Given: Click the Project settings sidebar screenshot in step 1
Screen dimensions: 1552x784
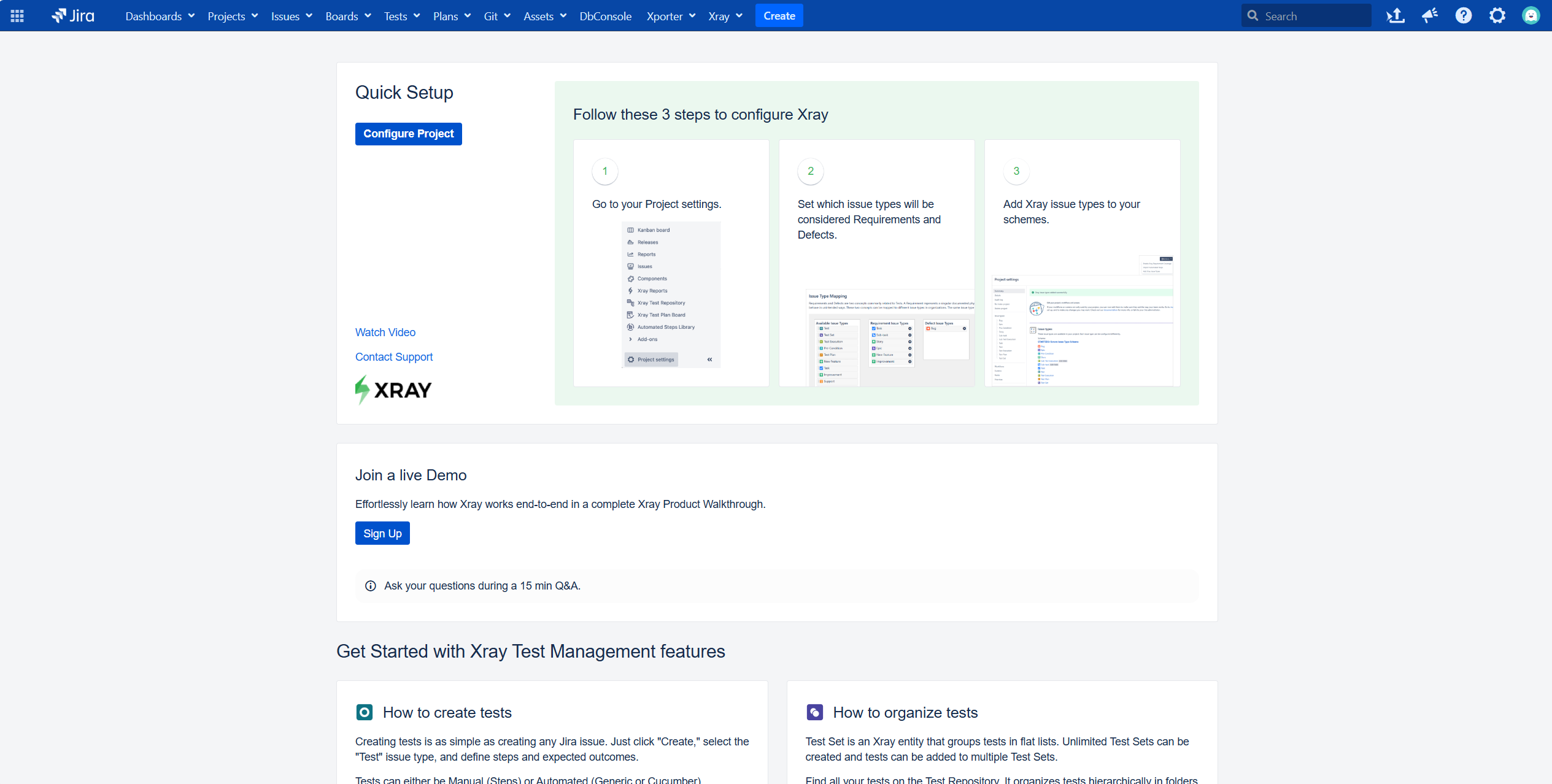Looking at the screenshot, I should [671, 294].
